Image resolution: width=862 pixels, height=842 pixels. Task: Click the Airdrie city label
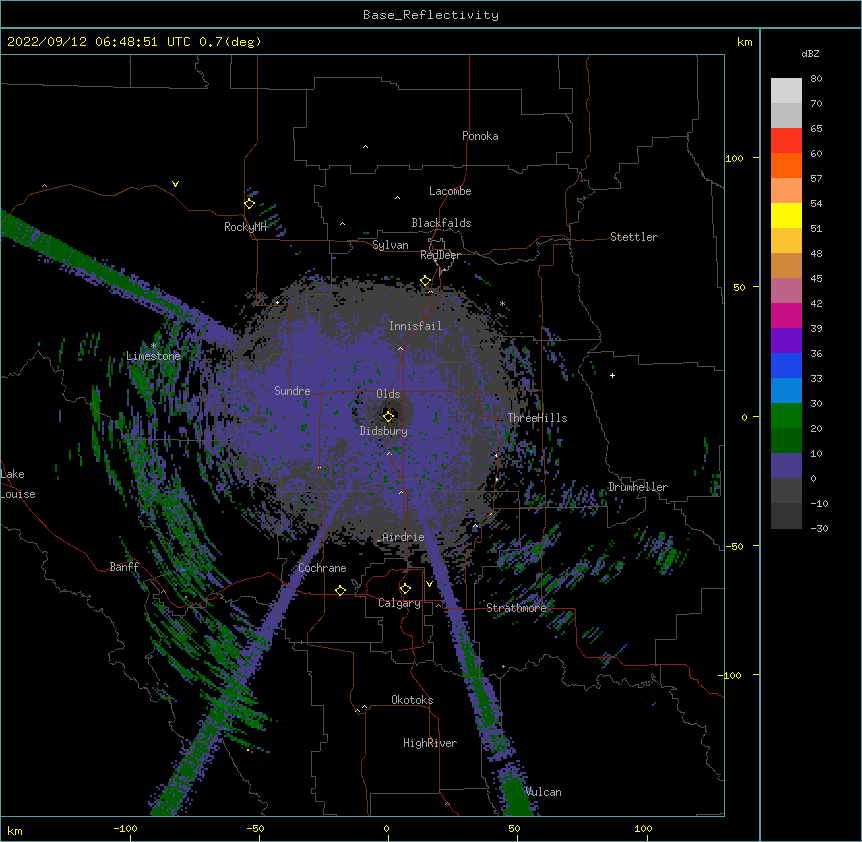(x=403, y=537)
